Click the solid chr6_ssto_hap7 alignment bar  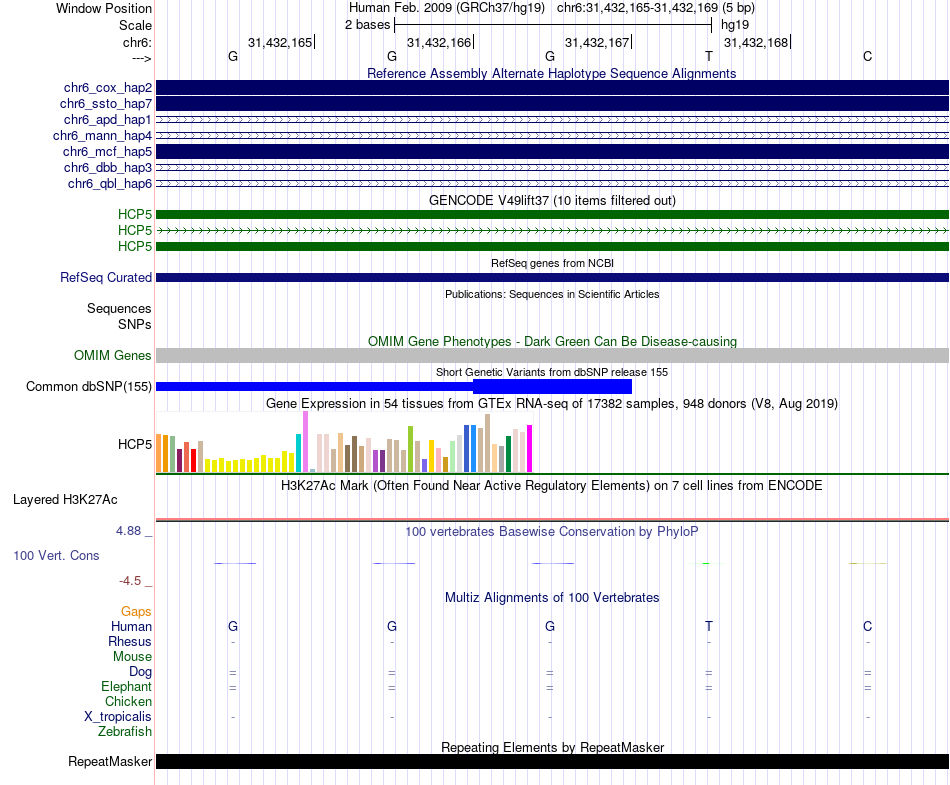[x=552, y=104]
